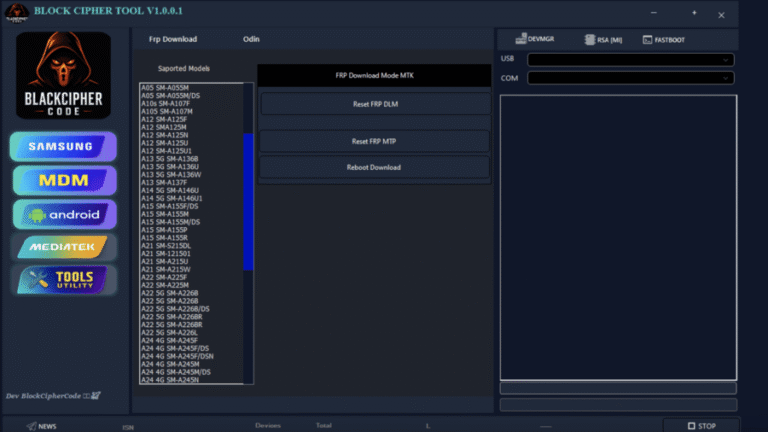Select A22 5G SM-A226L model

[169, 333]
